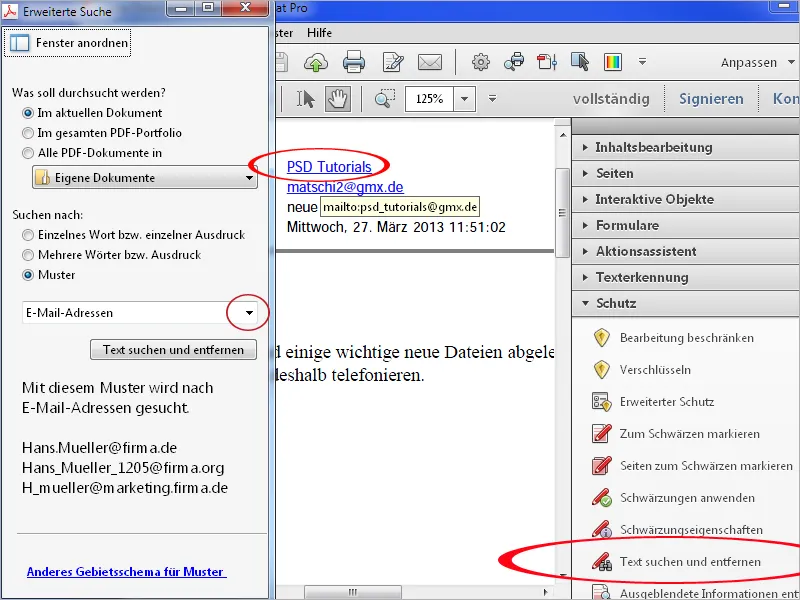Open the Anpassen dropdown
The height and width of the screenshot is (600, 800).
pyautogui.click(x=757, y=62)
